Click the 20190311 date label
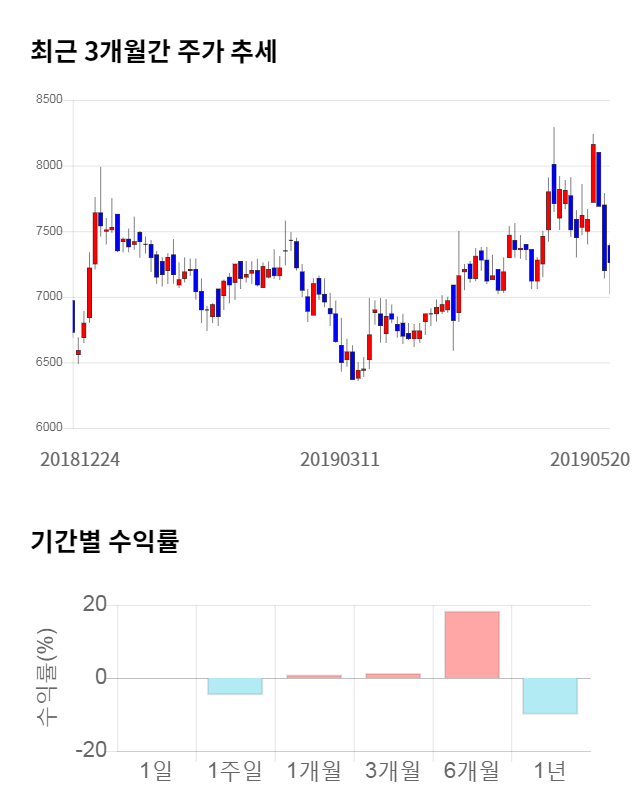640x810 pixels. tap(340, 460)
